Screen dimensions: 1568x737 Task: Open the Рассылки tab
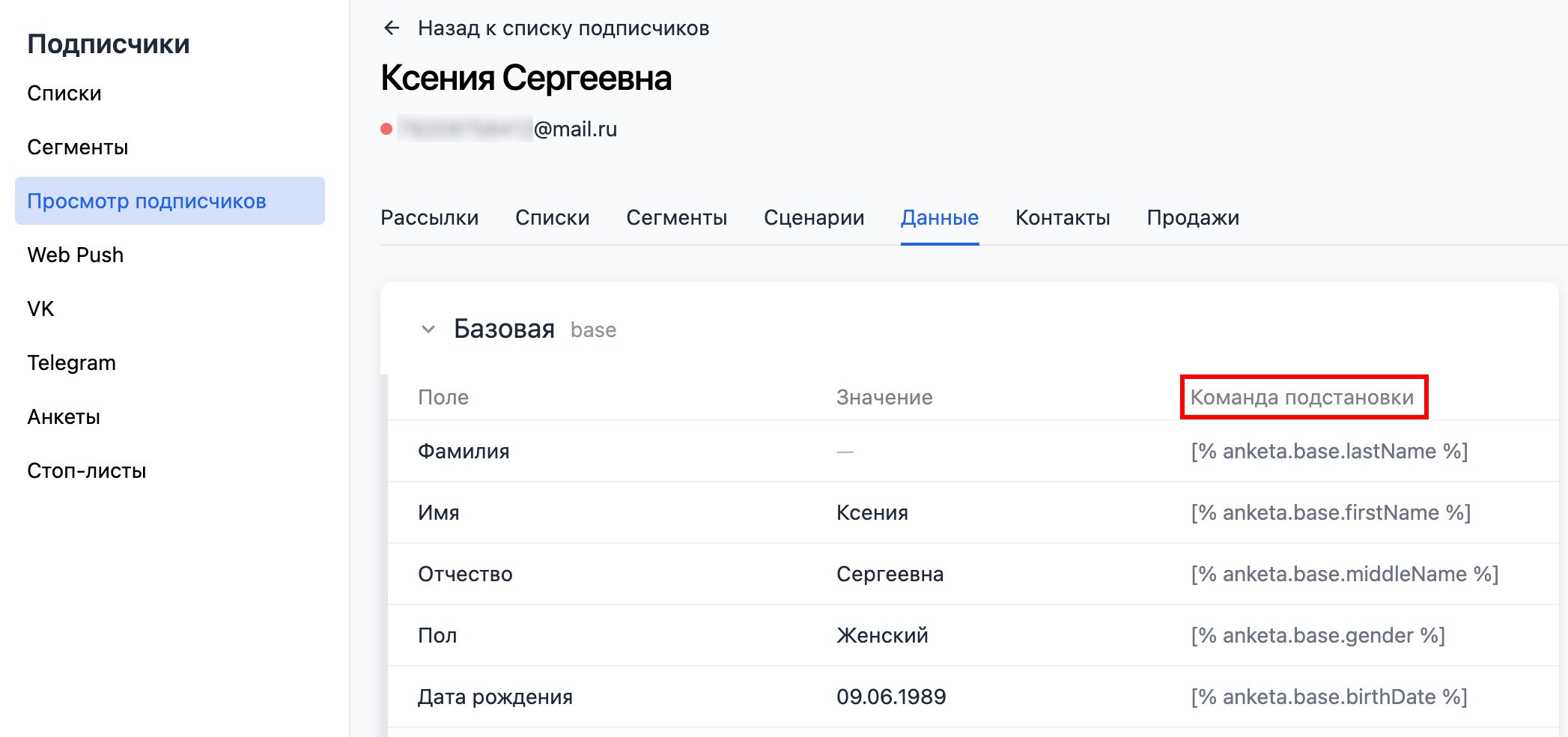pyautogui.click(x=430, y=218)
